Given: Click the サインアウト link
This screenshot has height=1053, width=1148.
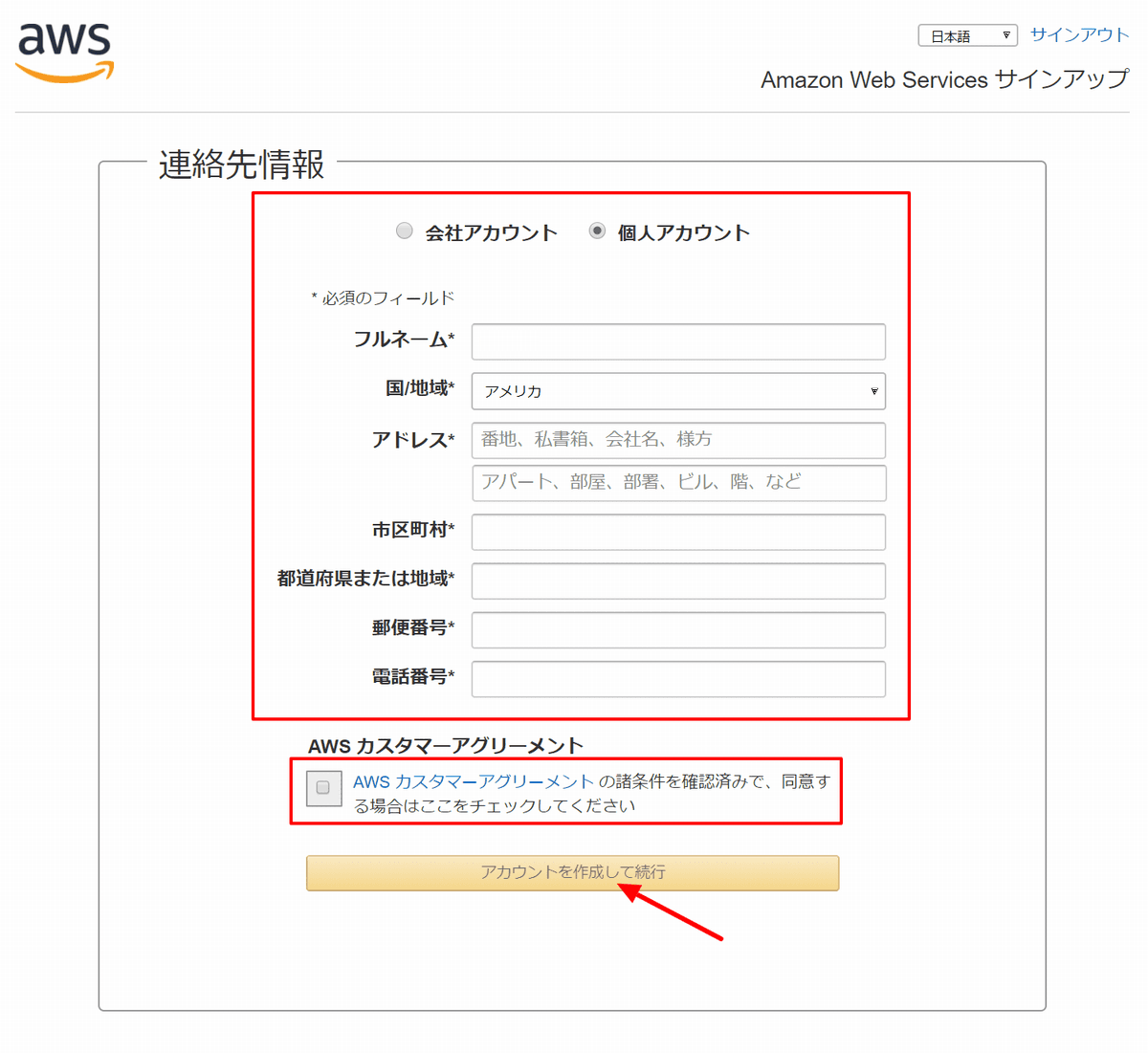Looking at the screenshot, I should tap(1079, 34).
